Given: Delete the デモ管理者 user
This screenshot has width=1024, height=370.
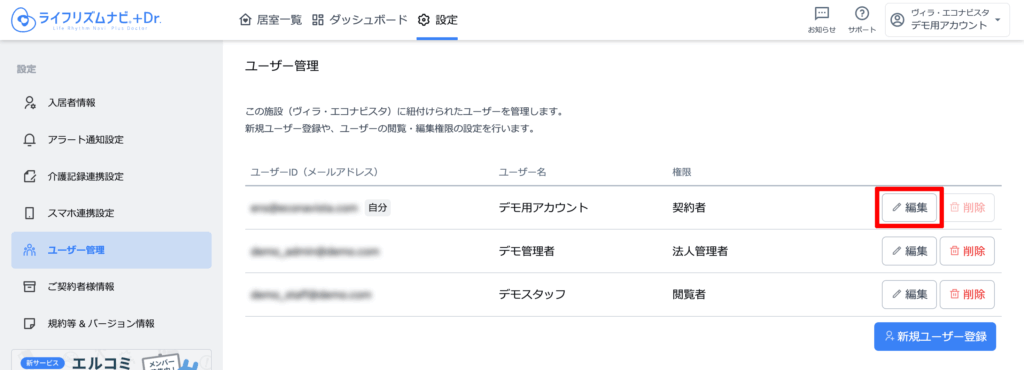Looking at the screenshot, I should [x=967, y=251].
